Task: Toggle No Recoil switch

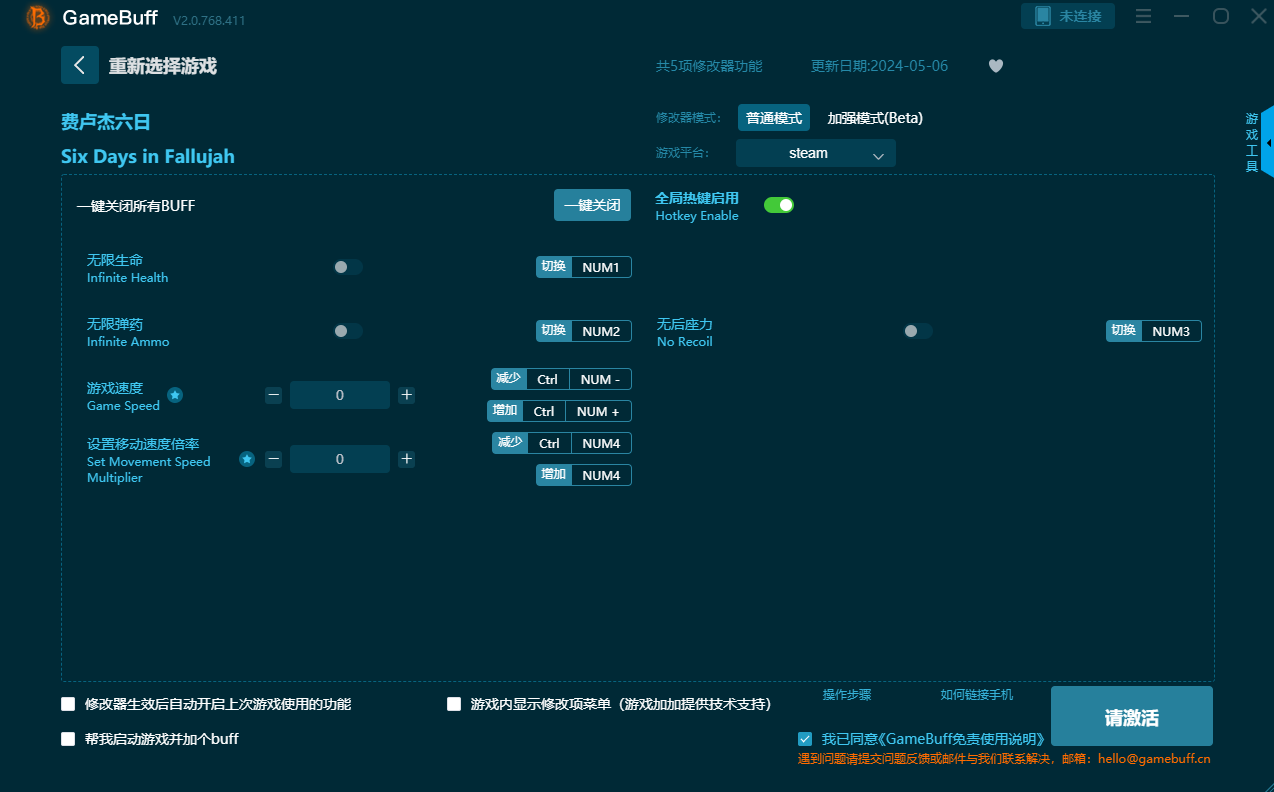Action: 918,331
